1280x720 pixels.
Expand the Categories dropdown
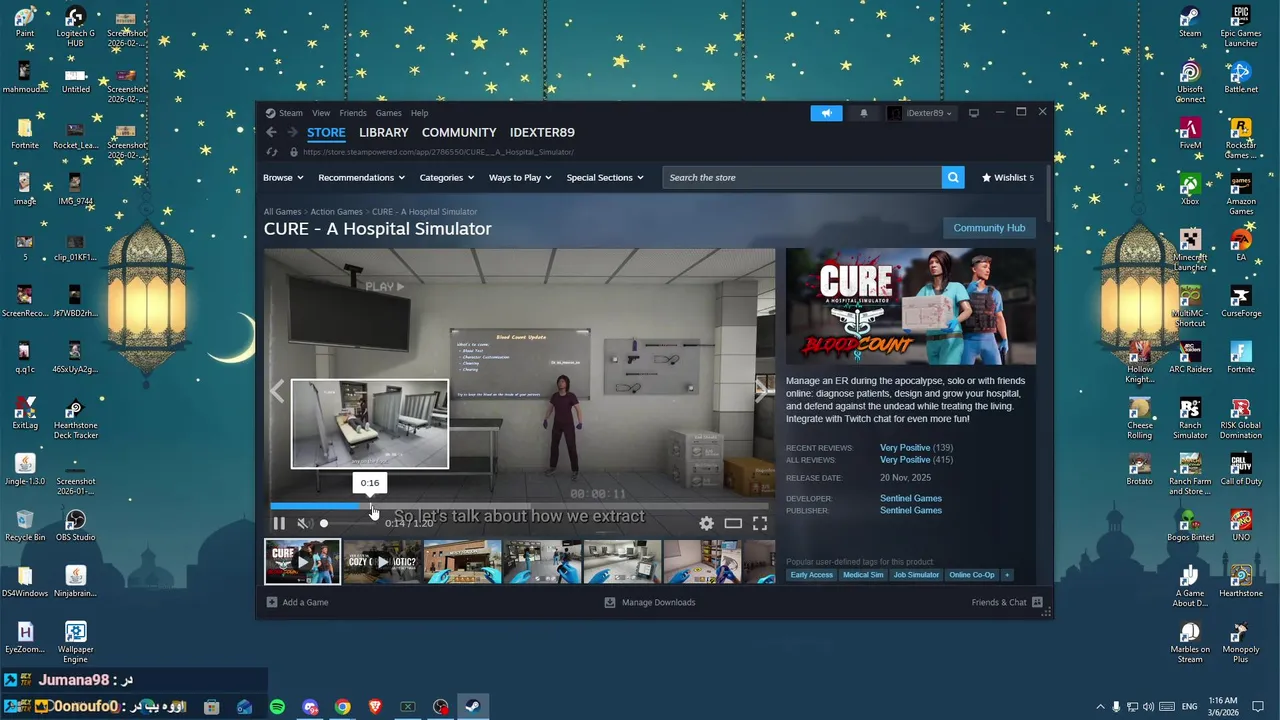tap(447, 177)
